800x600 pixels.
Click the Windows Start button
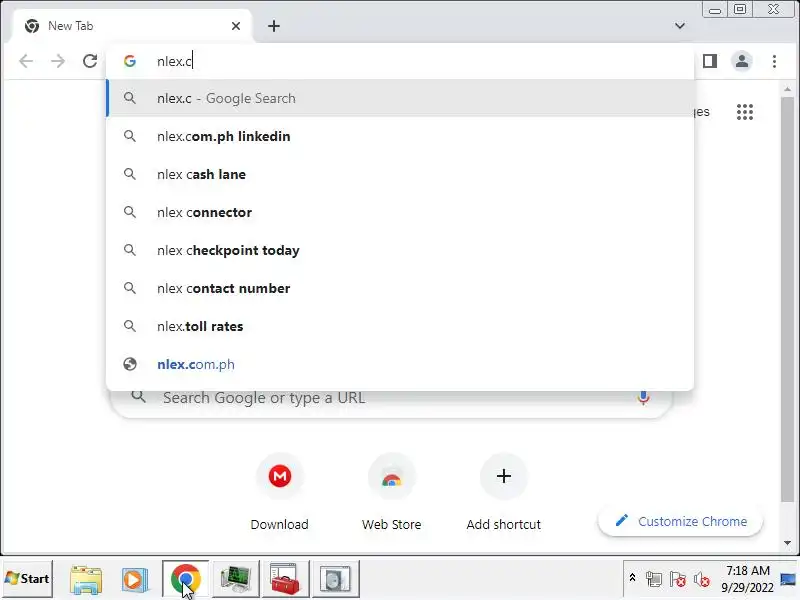(x=28, y=579)
